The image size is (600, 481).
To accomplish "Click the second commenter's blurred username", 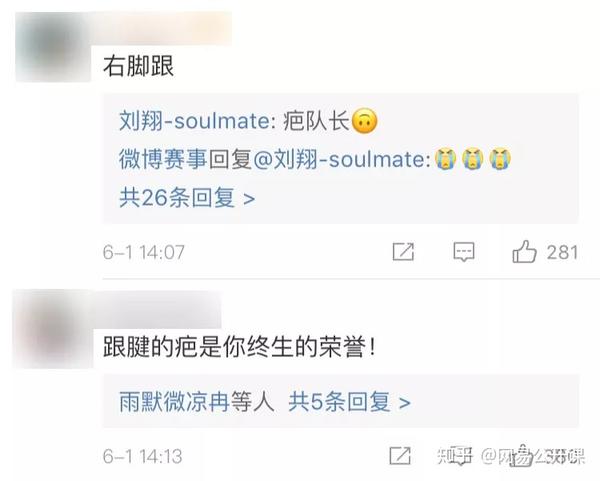I will pos(156,309).
